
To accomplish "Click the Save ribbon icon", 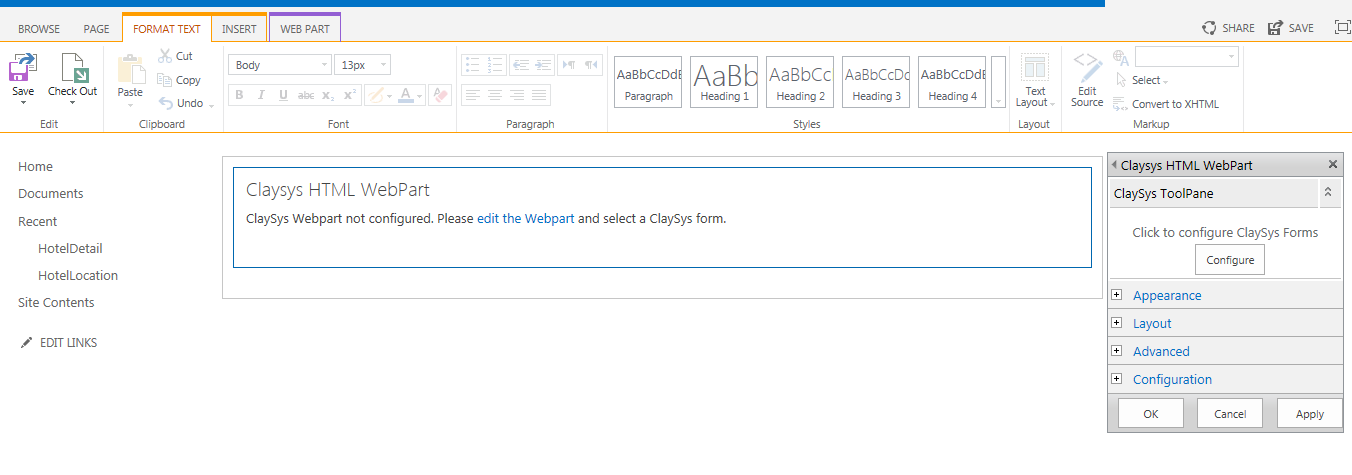I will pos(22,68).
